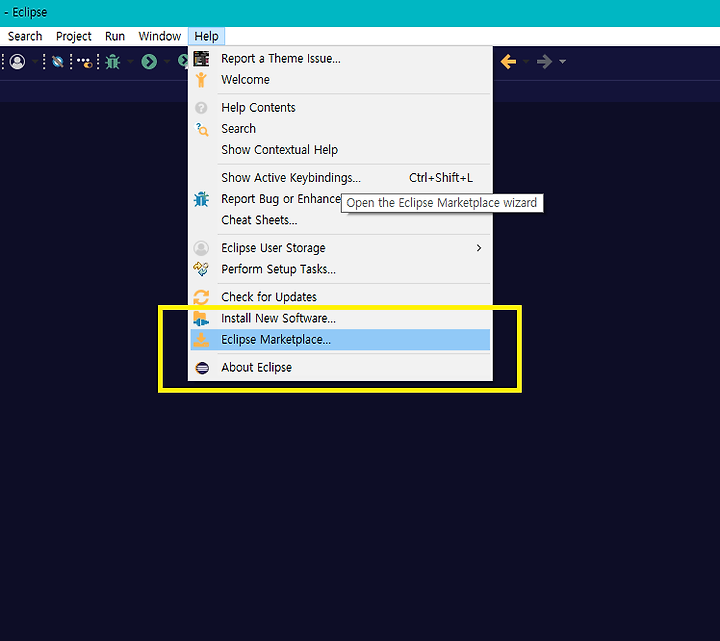Image resolution: width=720 pixels, height=641 pixels.
Task: Click the Install New Software icon
Action: click(x=201, y=318)
